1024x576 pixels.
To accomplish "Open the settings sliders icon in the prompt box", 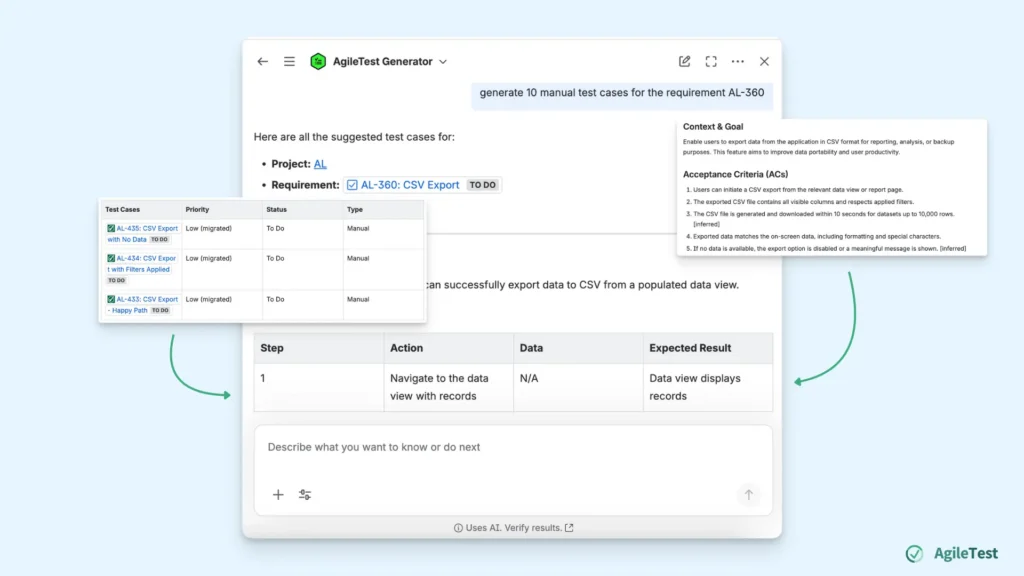I will click(x=305, y=495).
